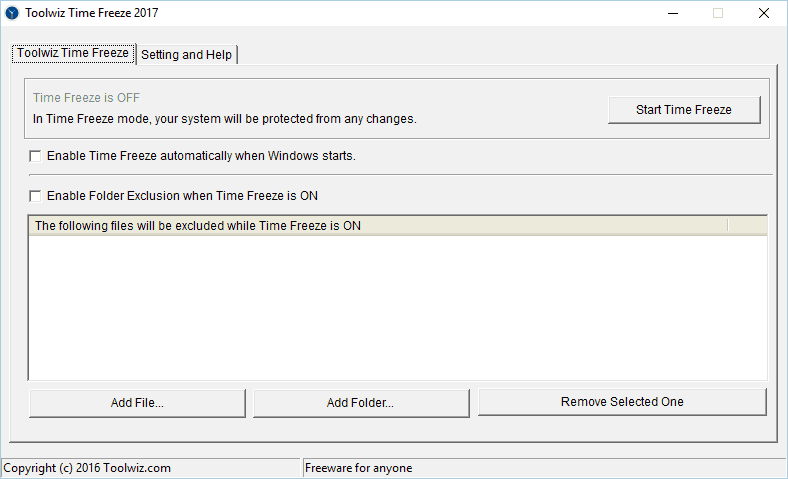Click the narrow second column header of list
788x479 pixels.
746,226
